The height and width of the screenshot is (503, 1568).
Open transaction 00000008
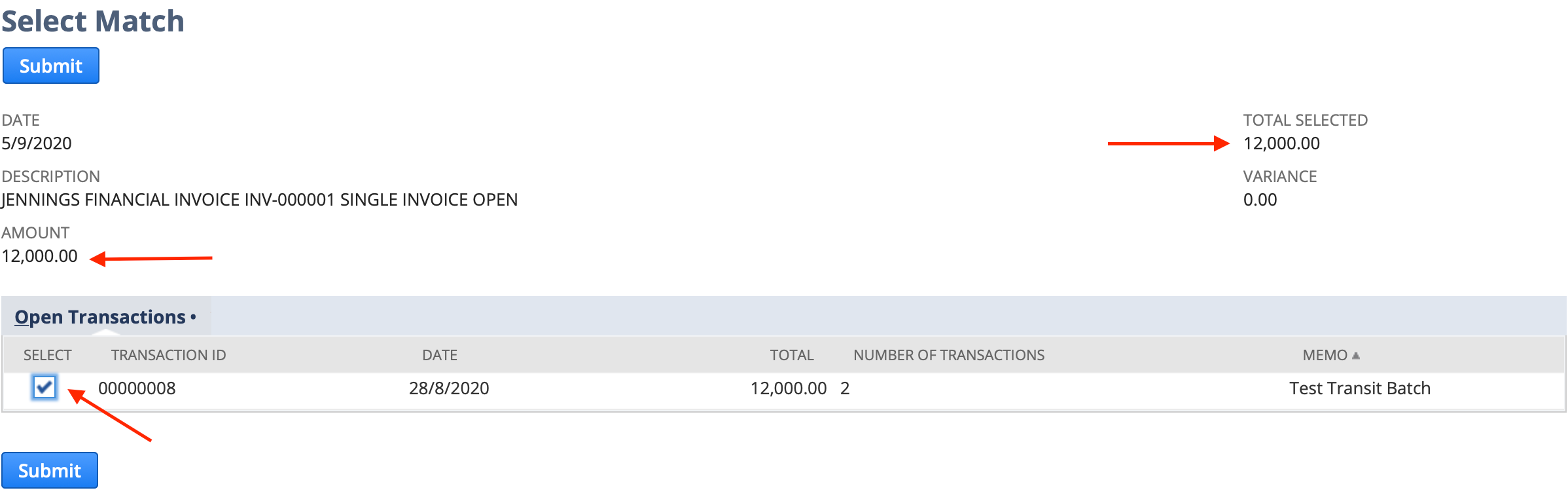(136, 388)
